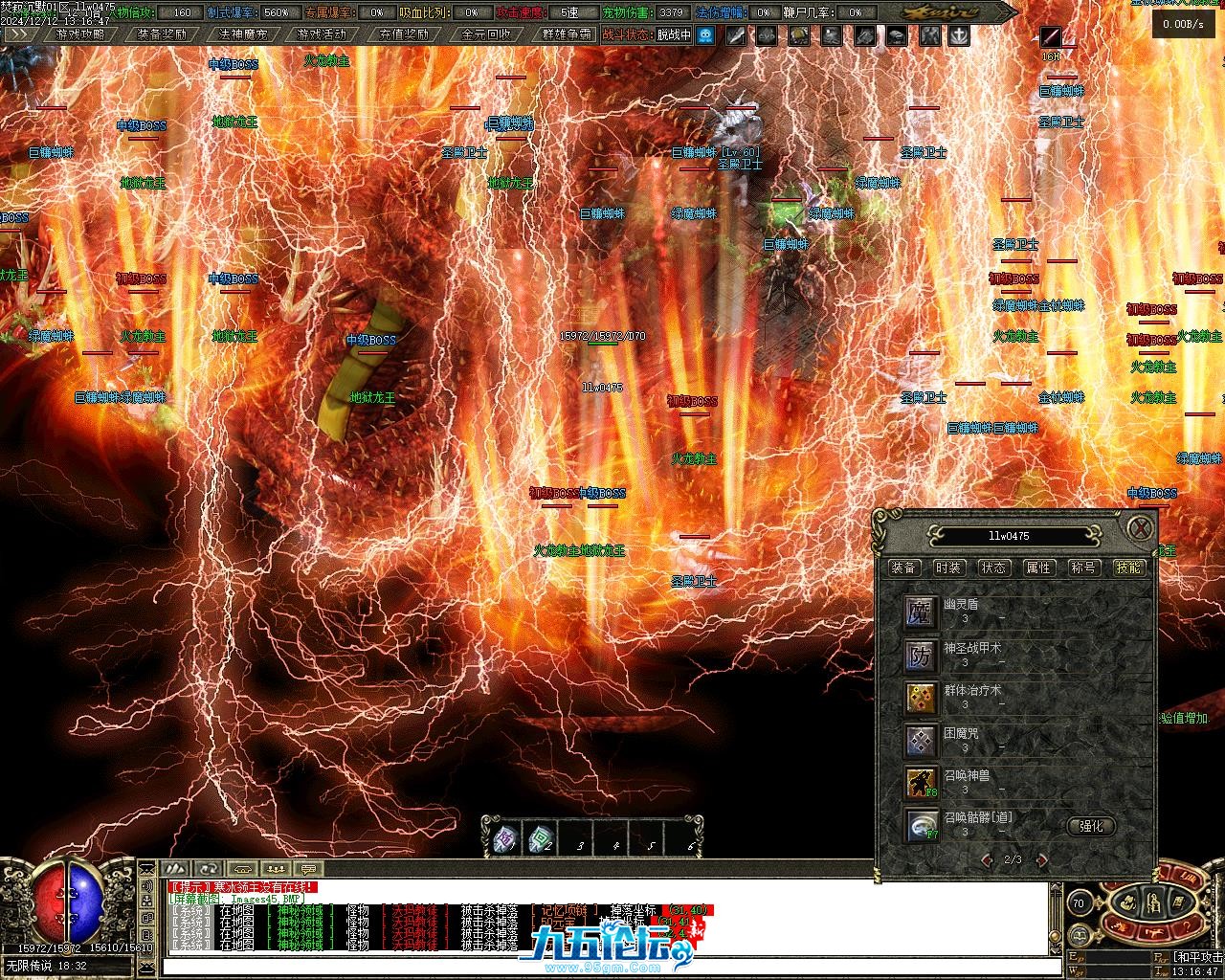1225x980 pixels.
Task: Open the 游戏攻略 menu
Action: click(80, 34)
